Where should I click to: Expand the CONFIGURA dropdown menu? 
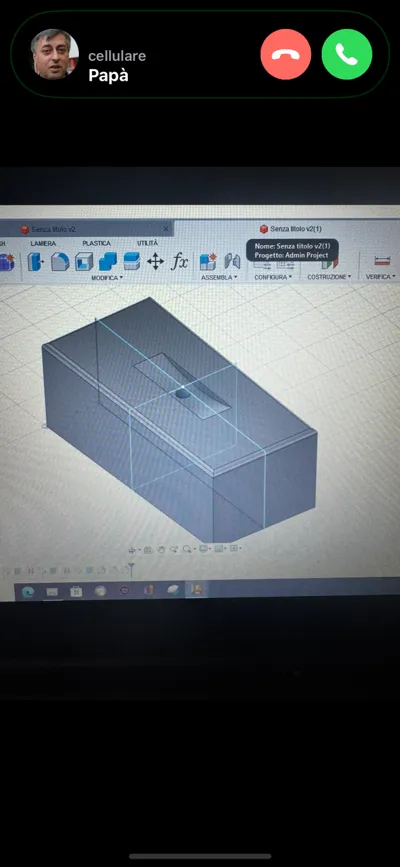coord(273,276)
